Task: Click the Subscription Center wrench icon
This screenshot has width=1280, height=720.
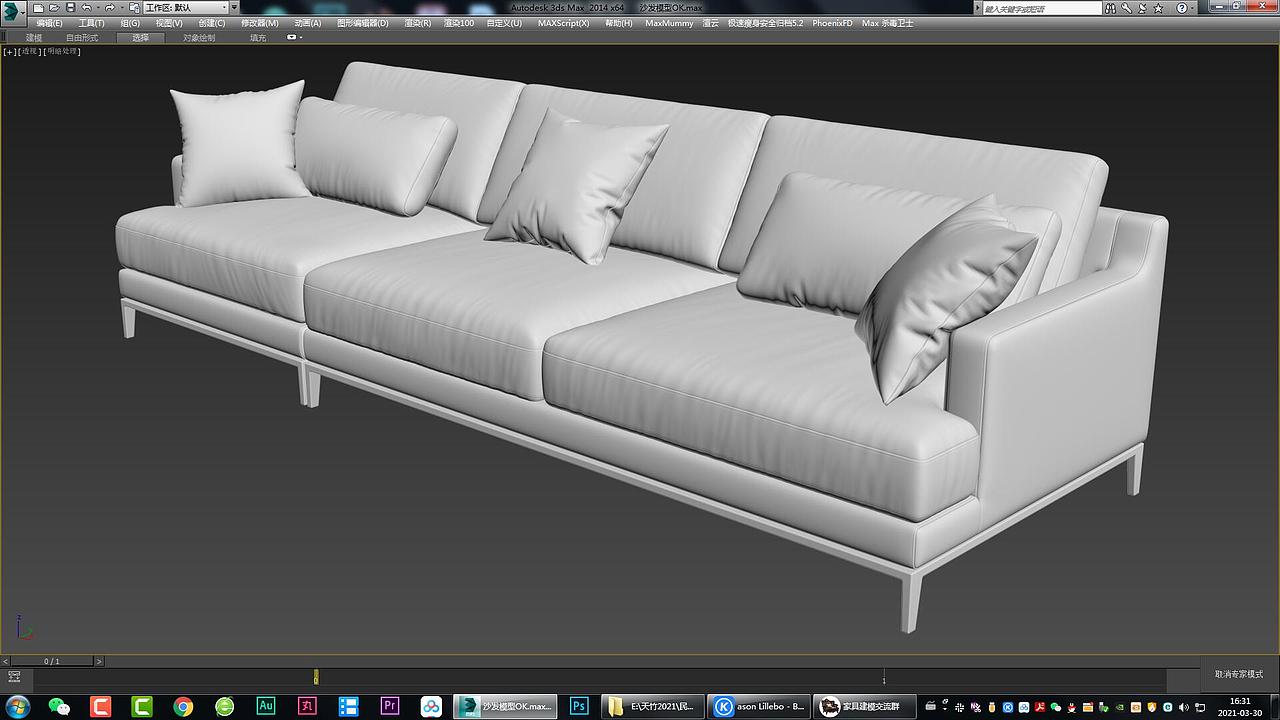Action: pos(1126,9)
